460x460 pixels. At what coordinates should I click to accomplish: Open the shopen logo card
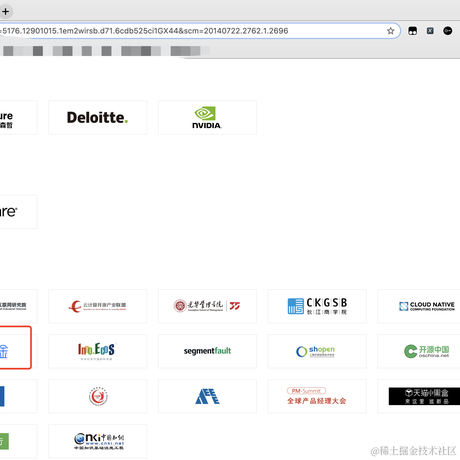317,351
